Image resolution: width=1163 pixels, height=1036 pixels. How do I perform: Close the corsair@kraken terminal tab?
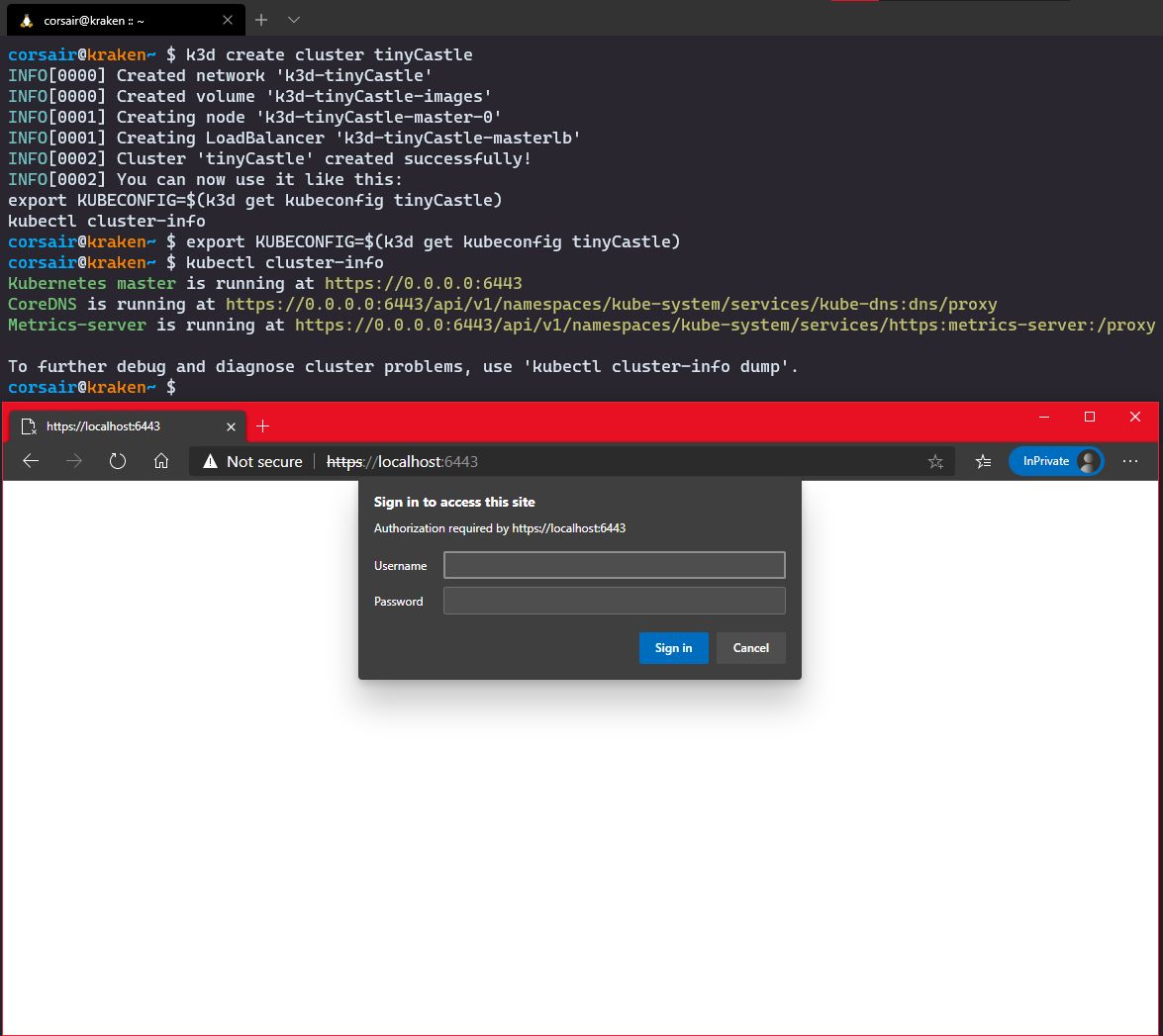point(228,20)
